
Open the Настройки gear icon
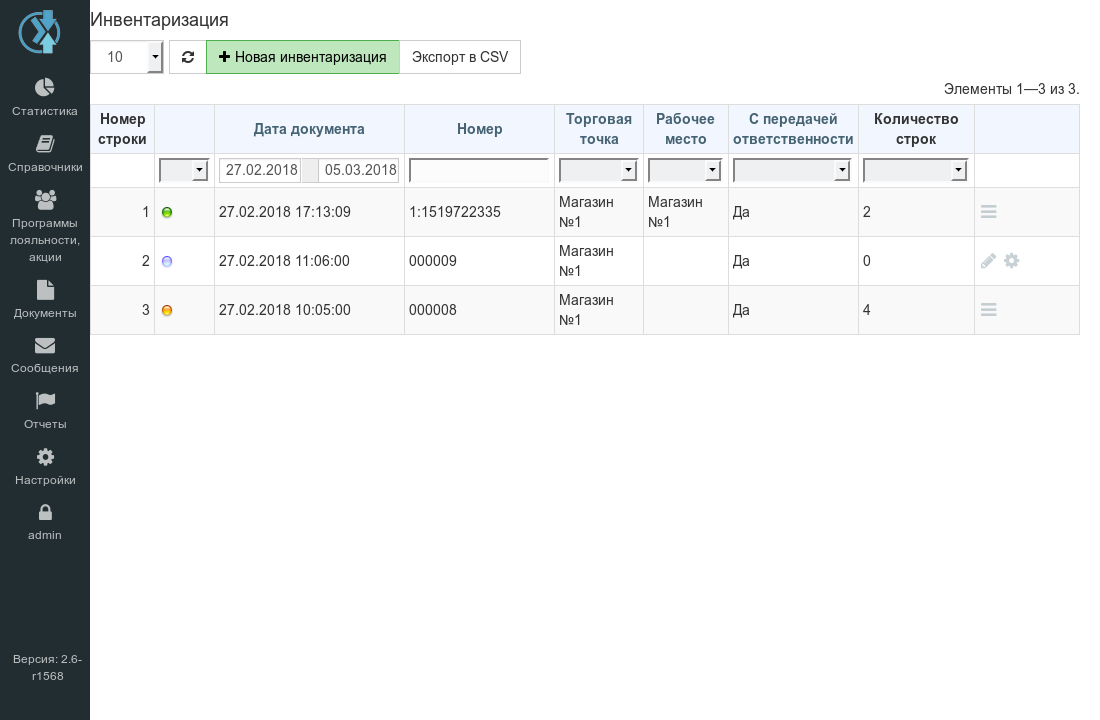45,457
